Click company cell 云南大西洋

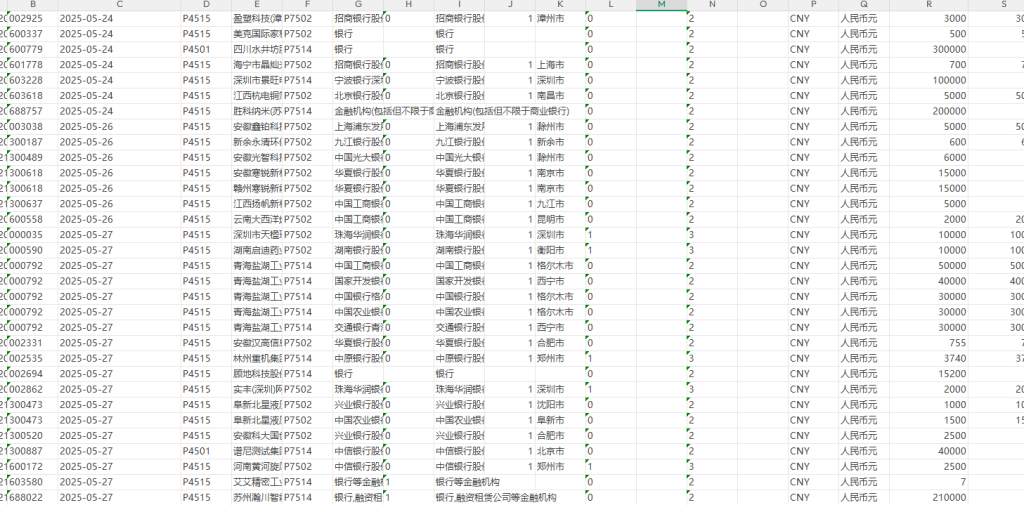[257, 220]
